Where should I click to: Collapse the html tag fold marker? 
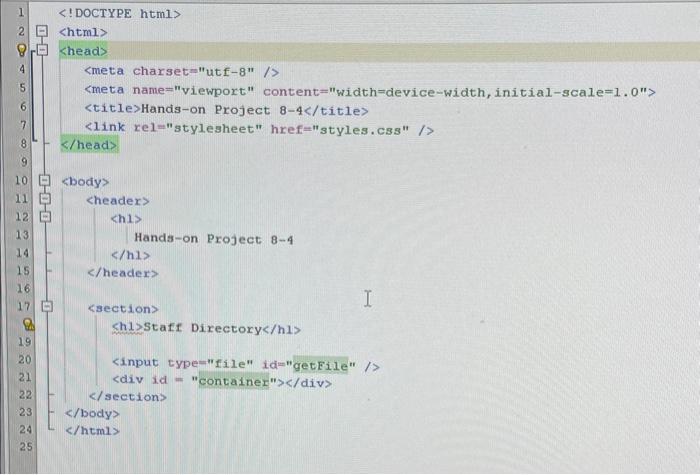coord(42,31)
